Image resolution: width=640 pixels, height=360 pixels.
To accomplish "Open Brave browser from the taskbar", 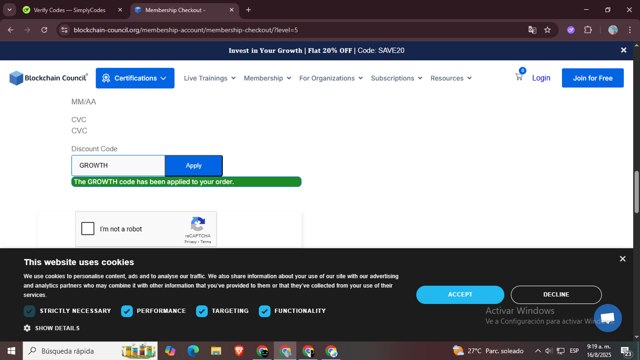I will (239, 351).
